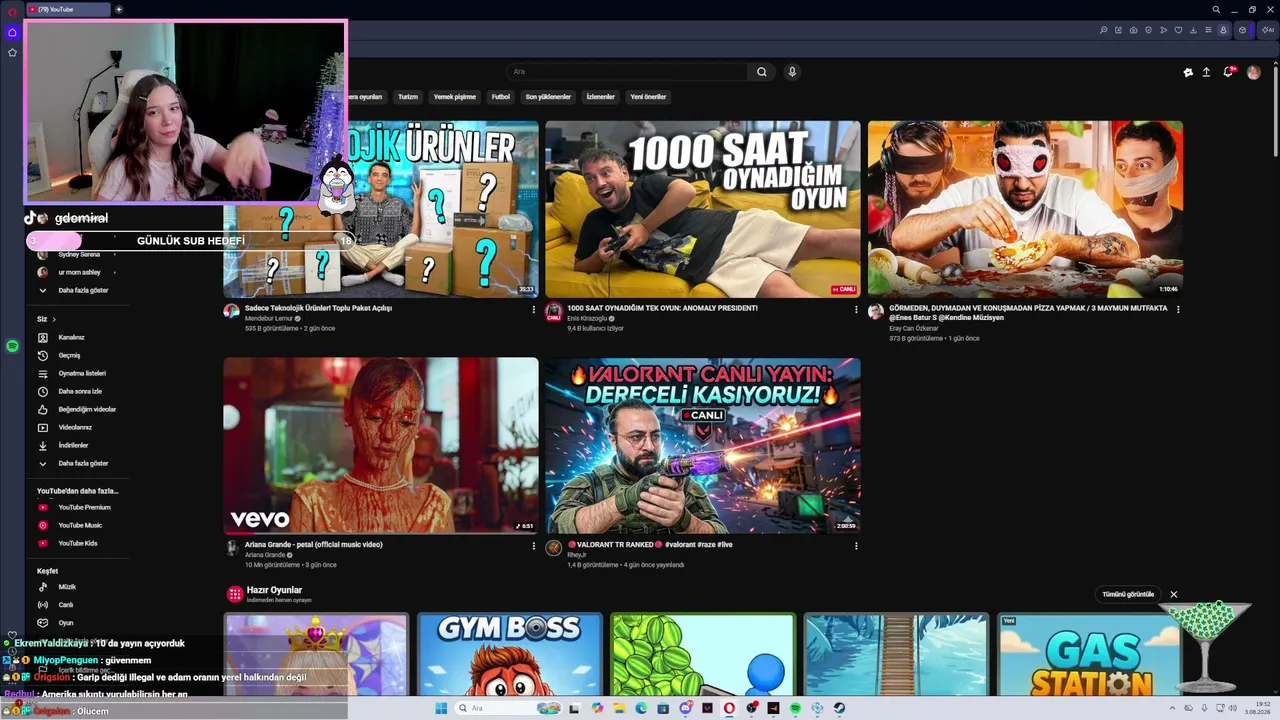Open Opera bookmarks heart icon in toolbar
The height and width of the screenshot is (720, 1280).
click(1178, 30)
